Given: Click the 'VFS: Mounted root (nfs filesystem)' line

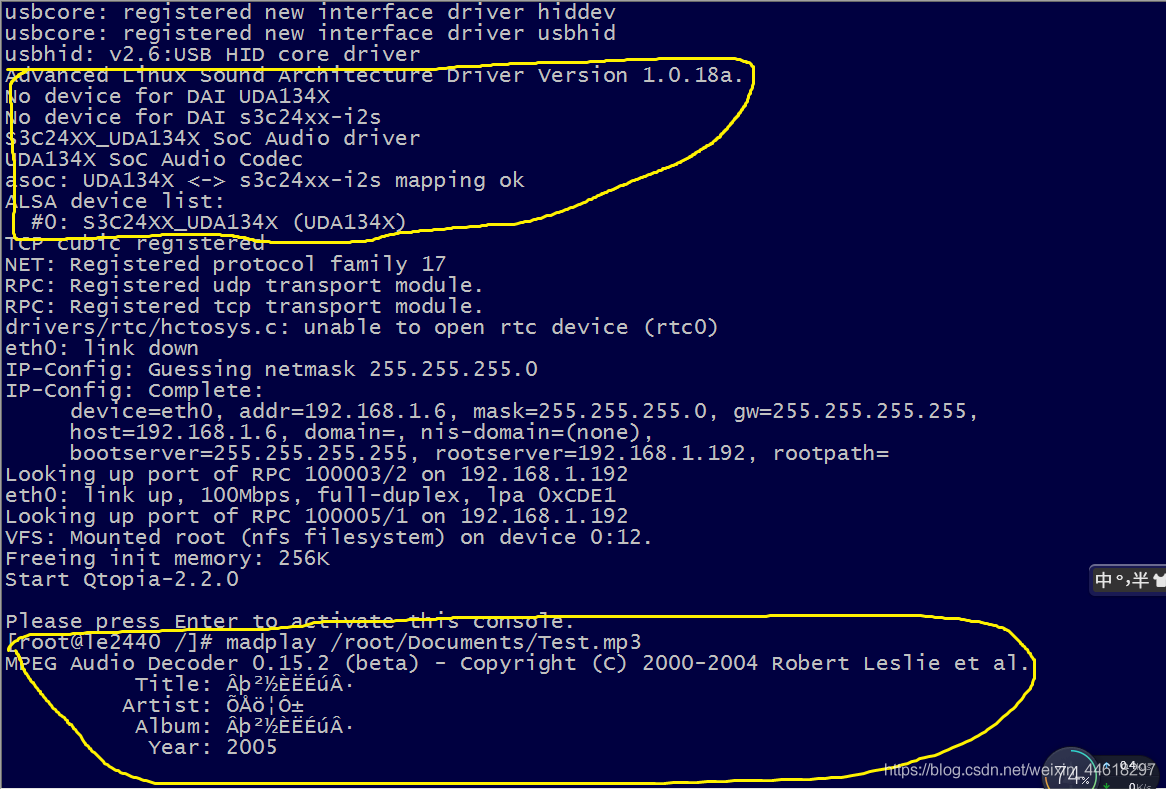Looking at the screenshot, I should [329, 537].
